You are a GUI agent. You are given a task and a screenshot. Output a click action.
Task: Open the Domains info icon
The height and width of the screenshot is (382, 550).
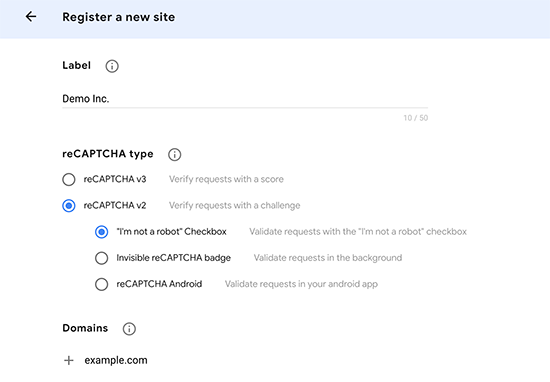pyautogui.click(x=129, y=329)
